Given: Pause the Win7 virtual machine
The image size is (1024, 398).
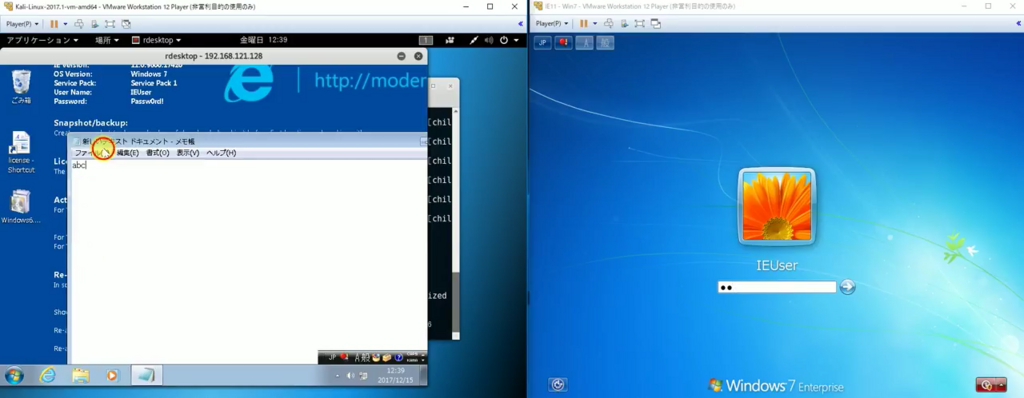Looking at the screenshot, I should [584, 24].
